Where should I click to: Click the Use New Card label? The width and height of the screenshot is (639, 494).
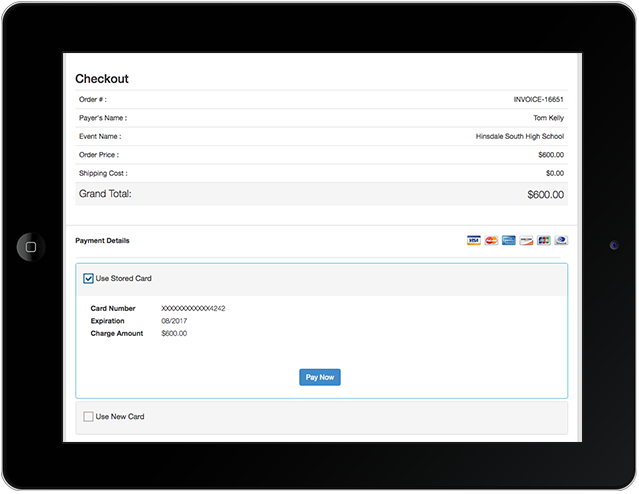[x=120, y=417]
